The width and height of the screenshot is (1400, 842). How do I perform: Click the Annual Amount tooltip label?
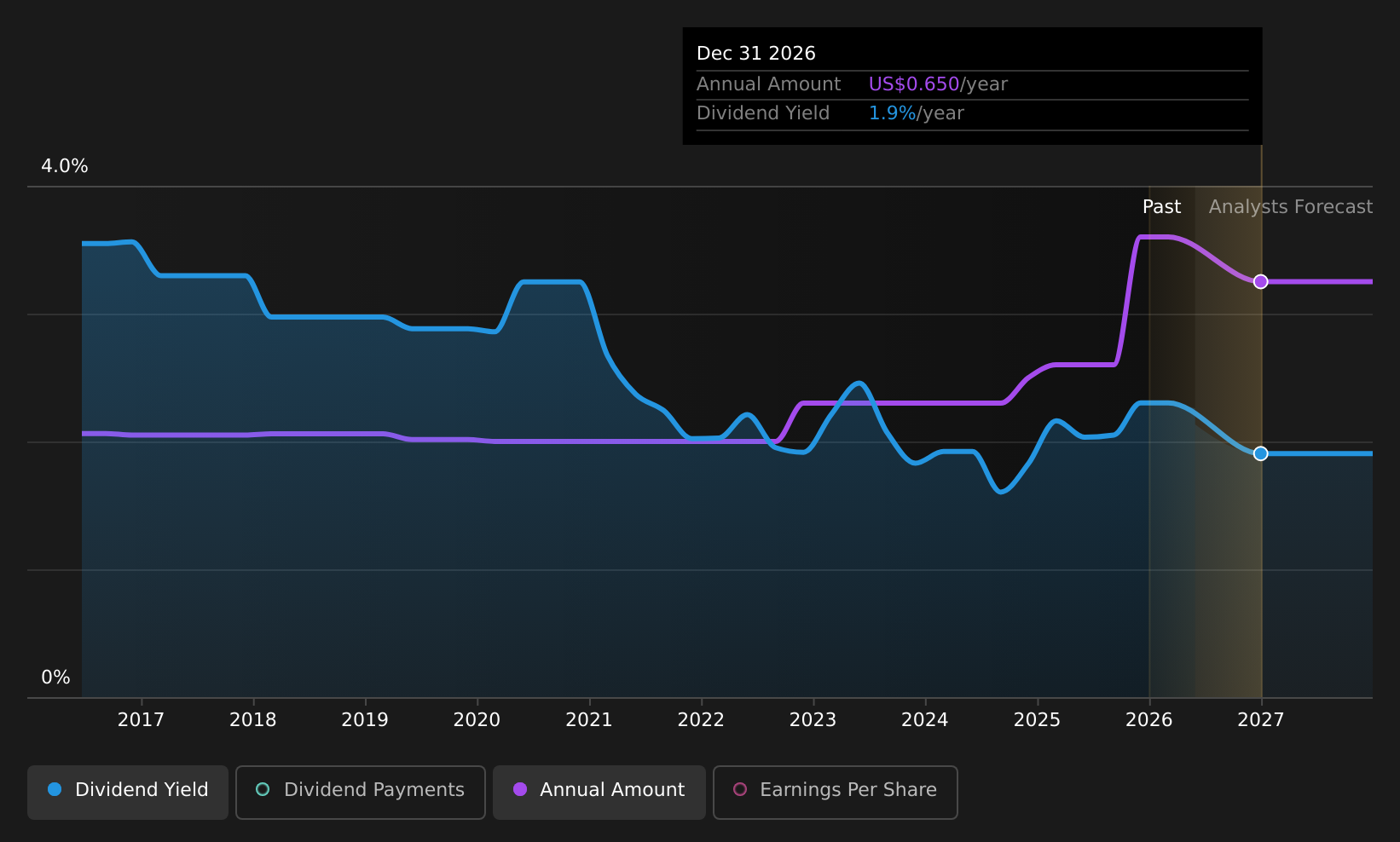pyautogui.click(x=768, y=84)
